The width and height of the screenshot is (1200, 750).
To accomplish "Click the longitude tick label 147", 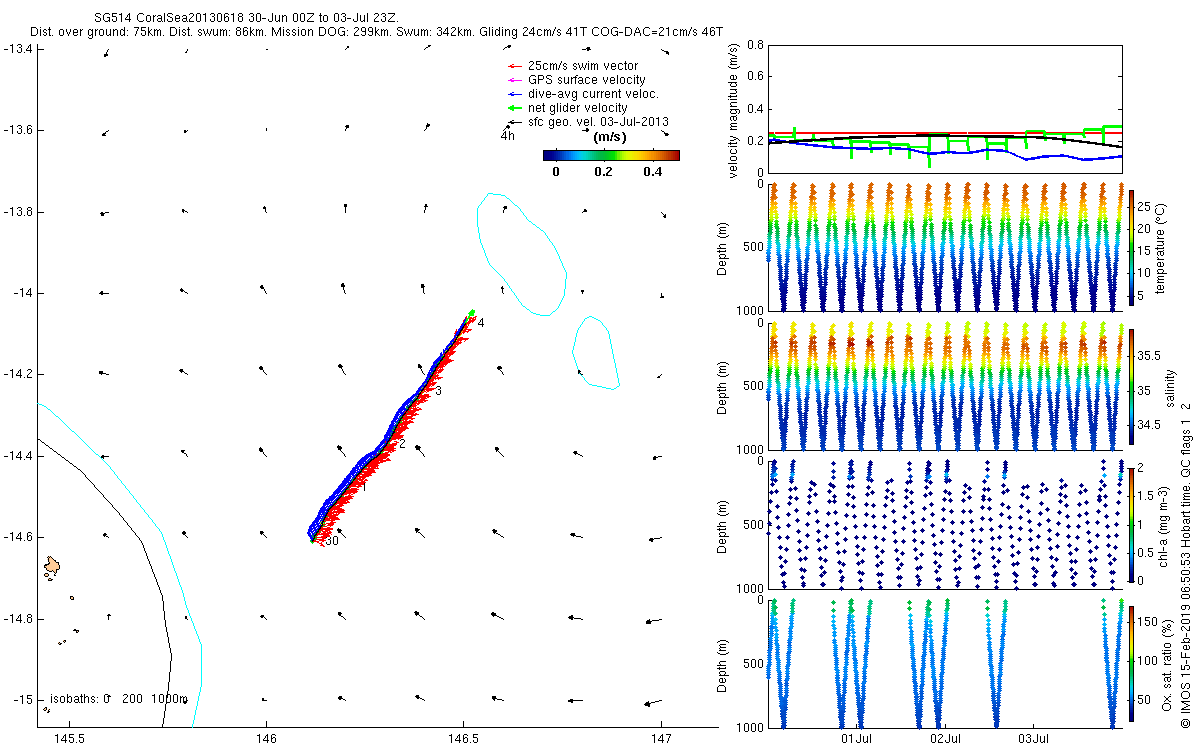I will [661, 738].
